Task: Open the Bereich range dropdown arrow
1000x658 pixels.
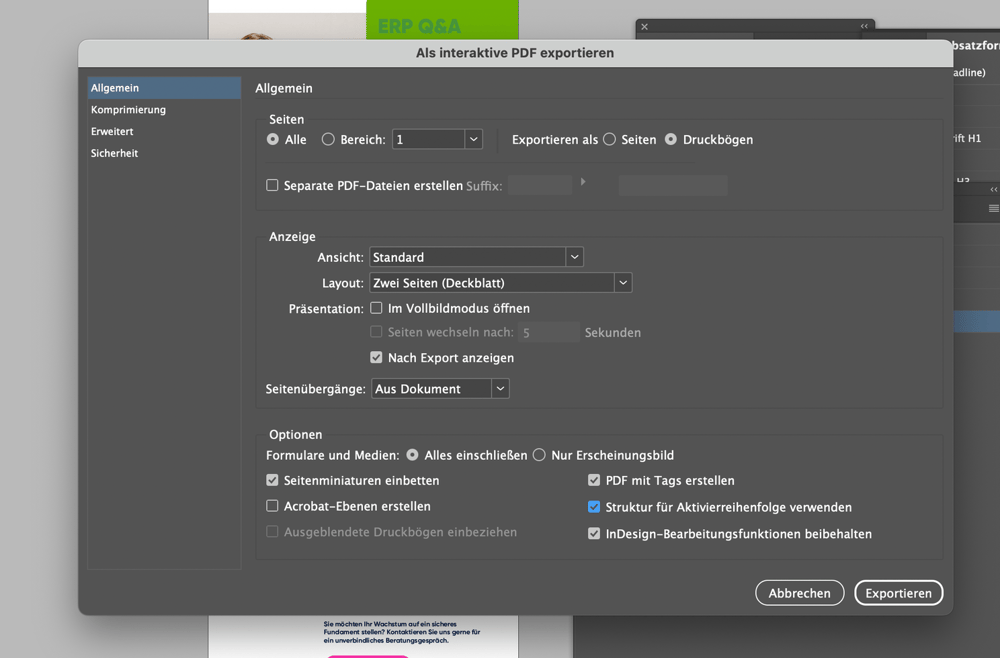Action: tap(473, 139)
